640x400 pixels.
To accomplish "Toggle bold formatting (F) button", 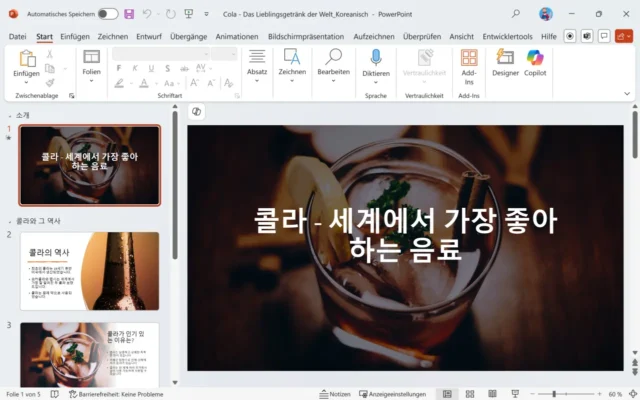I will pyautogui.click(x=119, y=68).
